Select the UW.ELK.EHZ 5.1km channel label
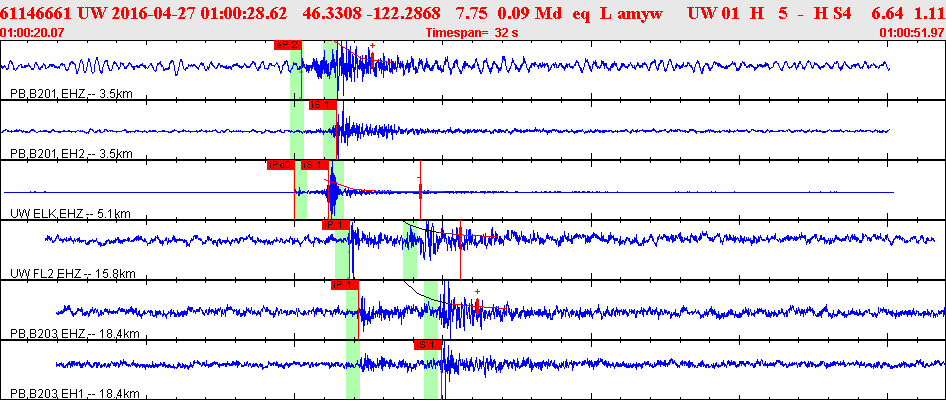 71,214
